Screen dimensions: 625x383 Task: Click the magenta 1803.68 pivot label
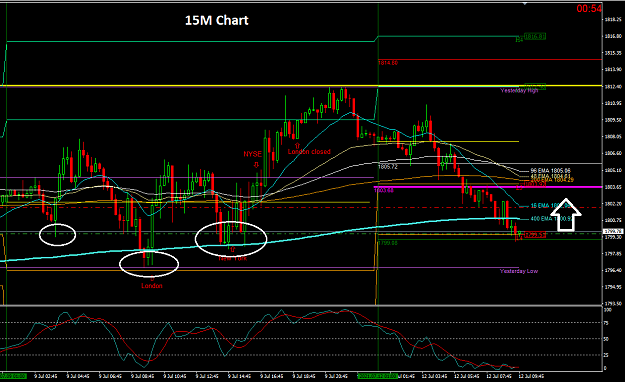384,191
